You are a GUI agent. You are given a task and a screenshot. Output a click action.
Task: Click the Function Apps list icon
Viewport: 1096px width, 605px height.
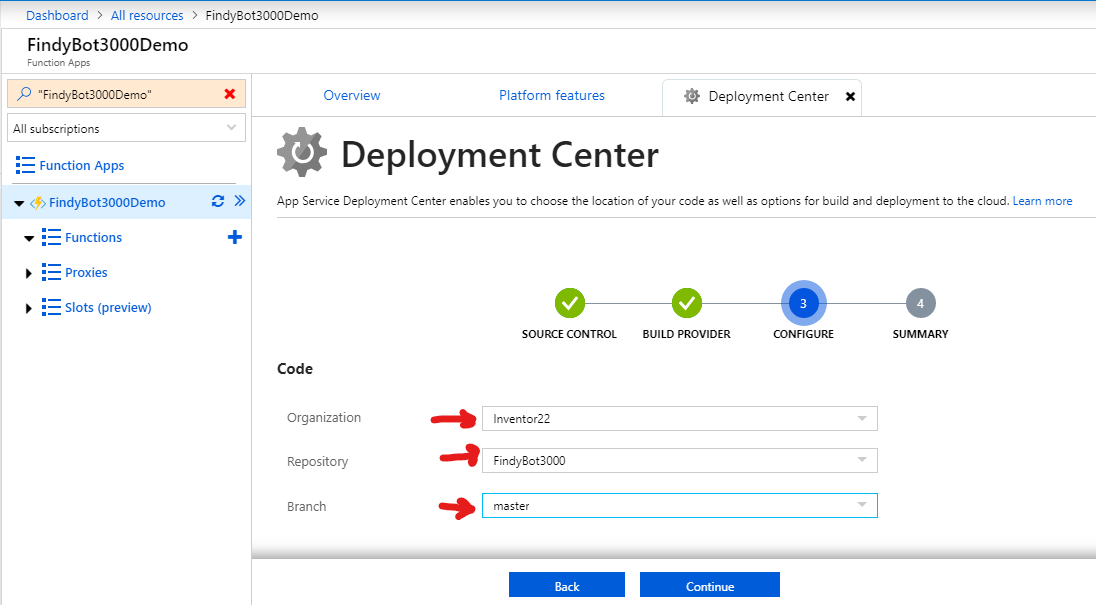(x=25, y=165)
